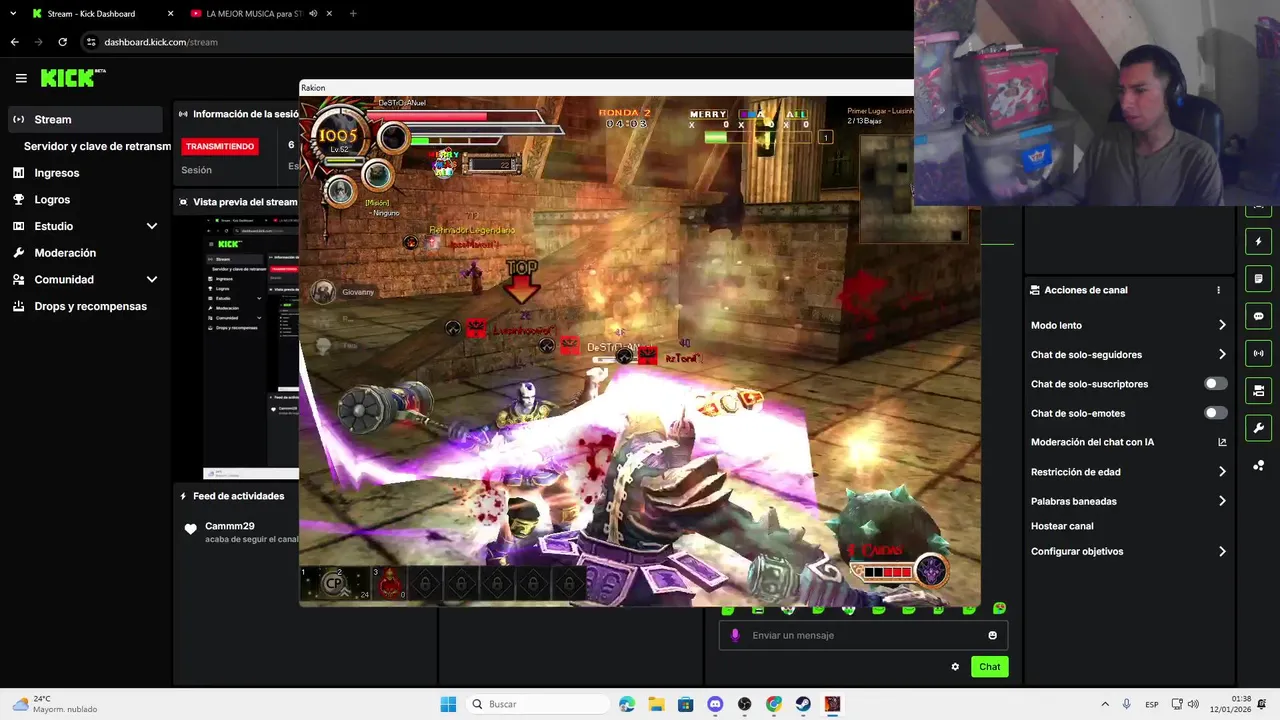Mute the YouTube tab audio icon

coord(313,14)
